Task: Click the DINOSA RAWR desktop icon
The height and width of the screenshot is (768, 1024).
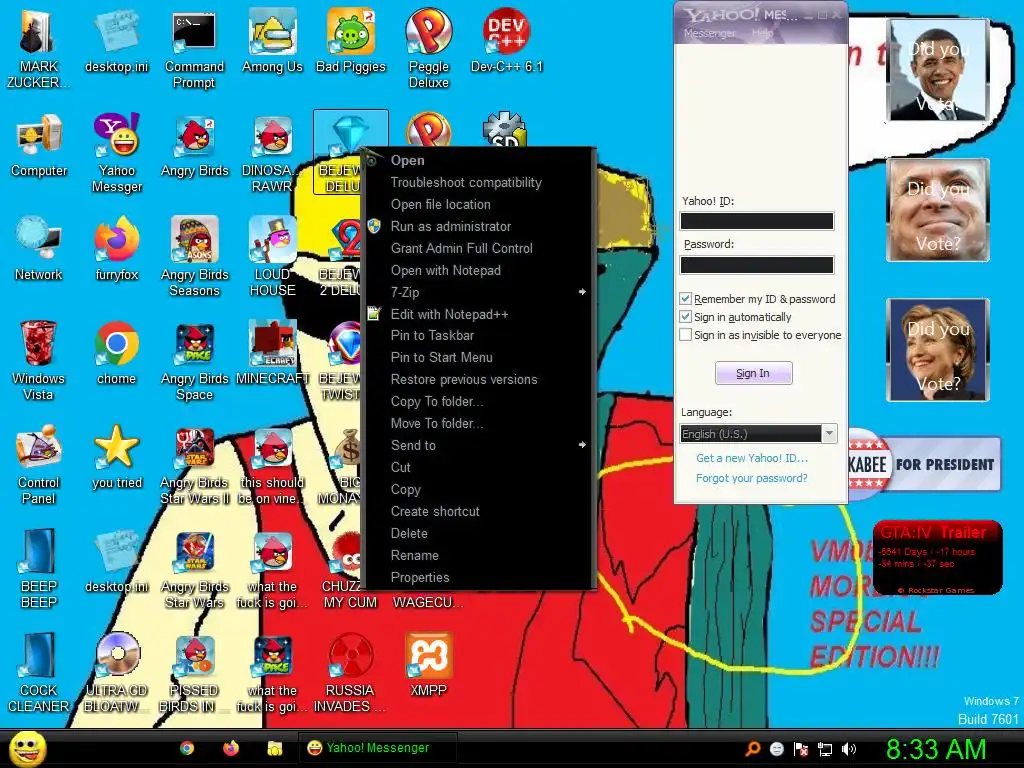Action: click(x=272, y=154)
